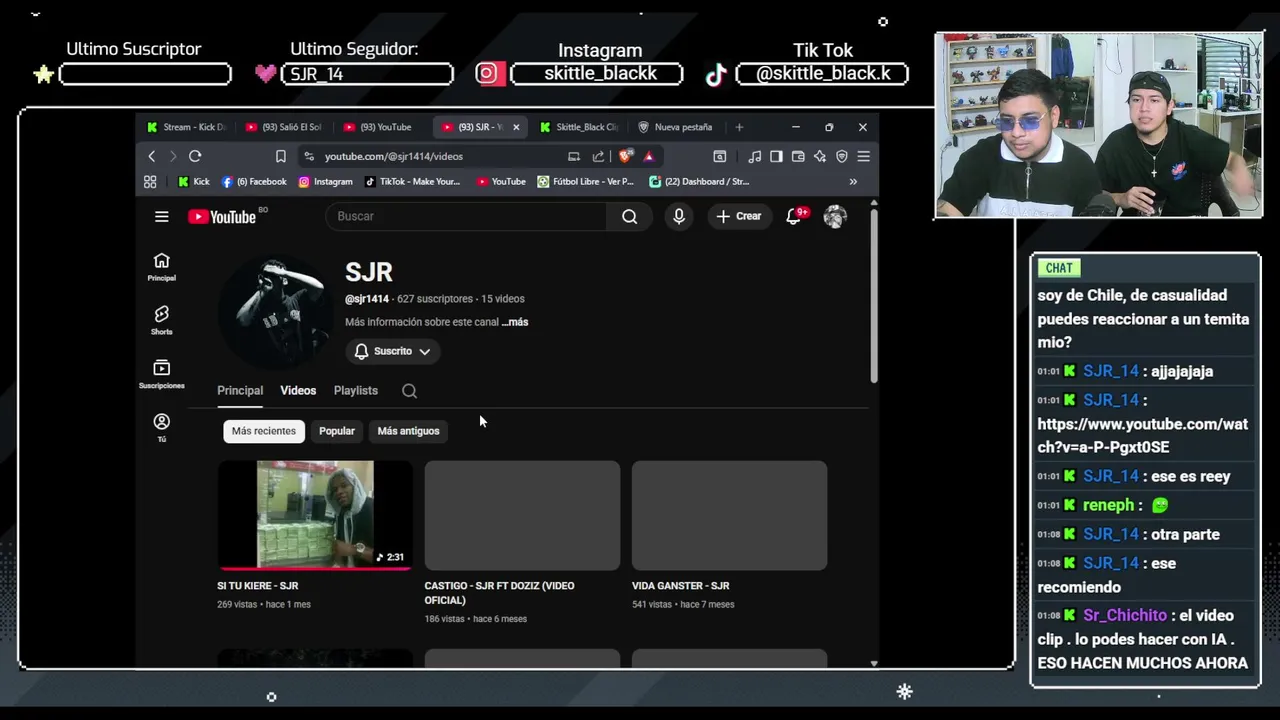Open Suscripciones in the sidebar
1280x720 pixels.
tap(161, 374)
